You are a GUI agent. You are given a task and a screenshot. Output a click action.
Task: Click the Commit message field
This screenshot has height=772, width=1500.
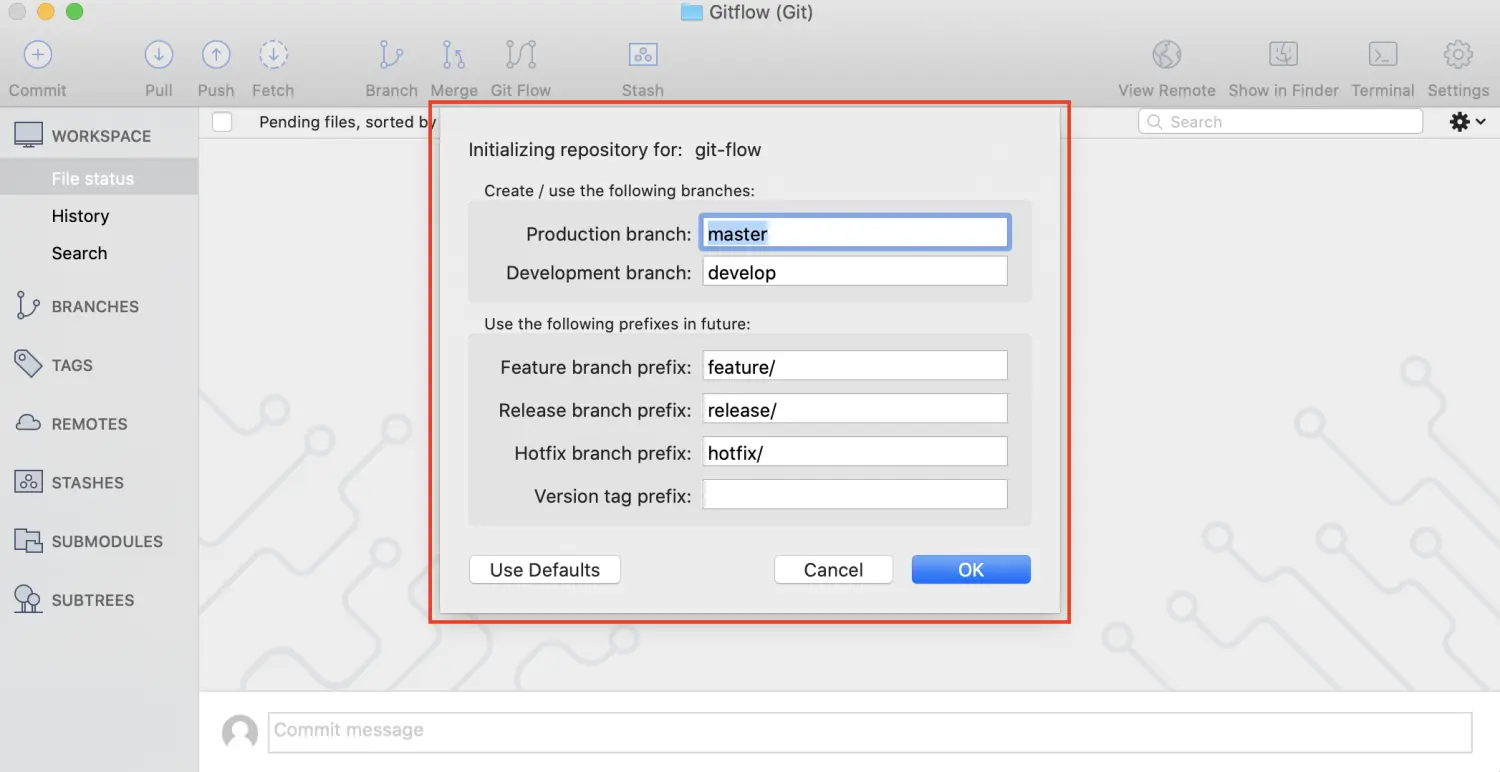[870, 731]
